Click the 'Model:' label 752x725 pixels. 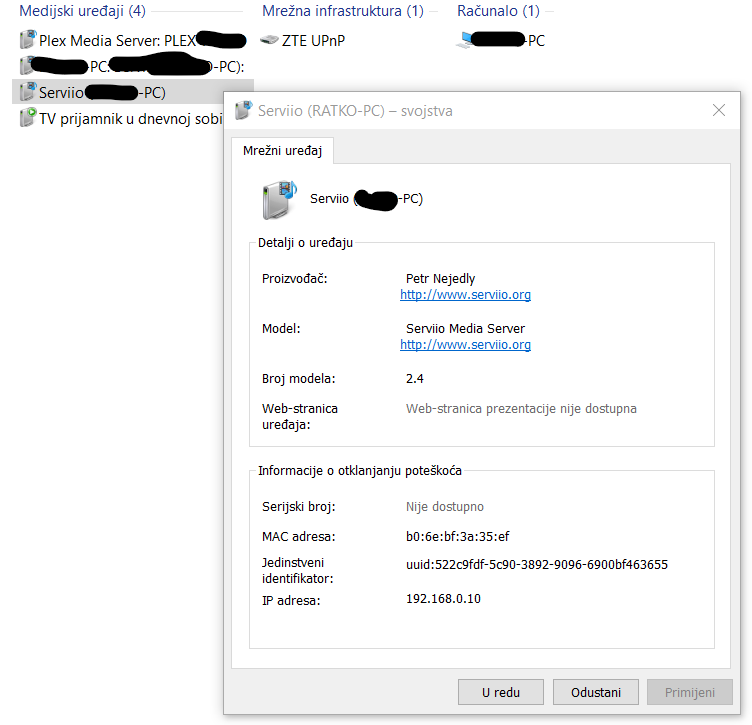tap(281, 328)
